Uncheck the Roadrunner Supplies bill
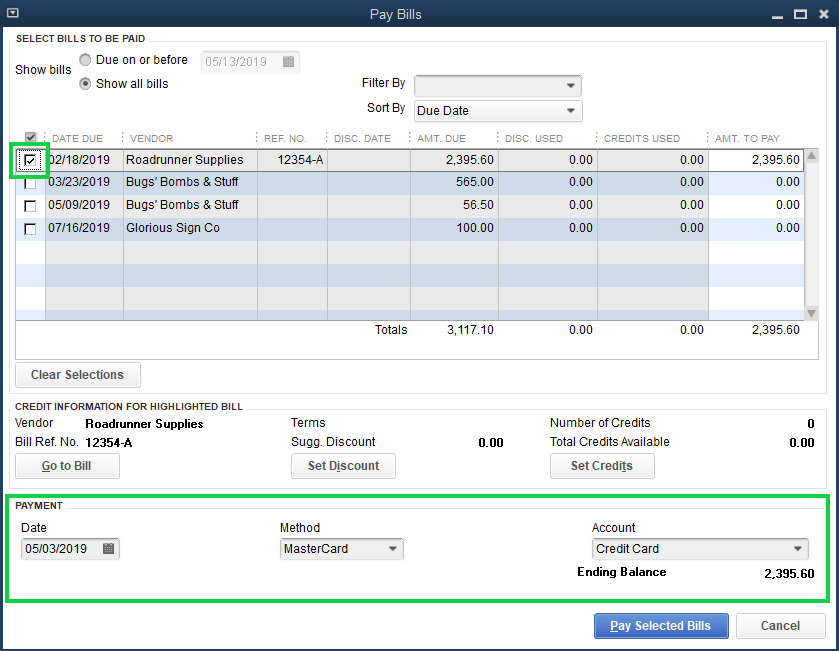 [29, 160]
